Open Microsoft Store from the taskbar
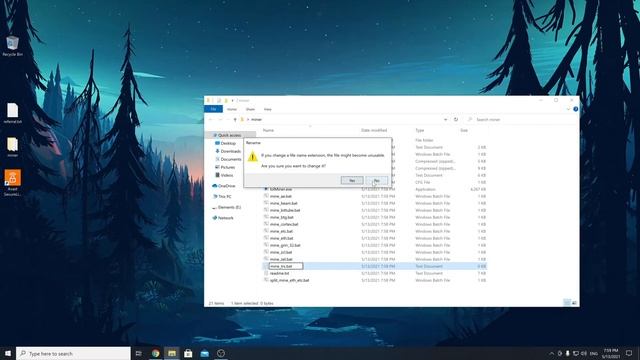This screenshot has width=640, height=360. (188, 353)
